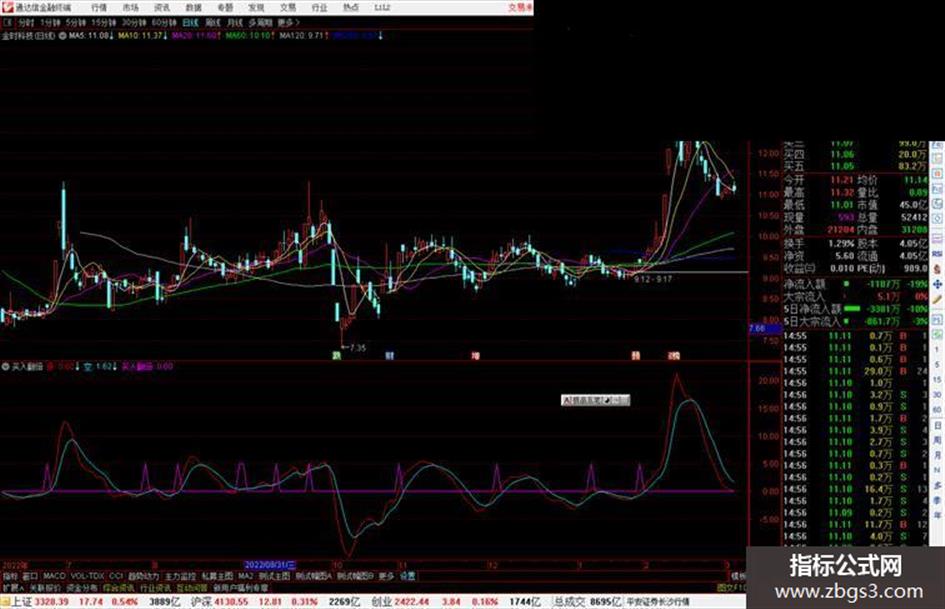Click the highlighted date 2022/08/31 on time axis

[x=270, y=565]
